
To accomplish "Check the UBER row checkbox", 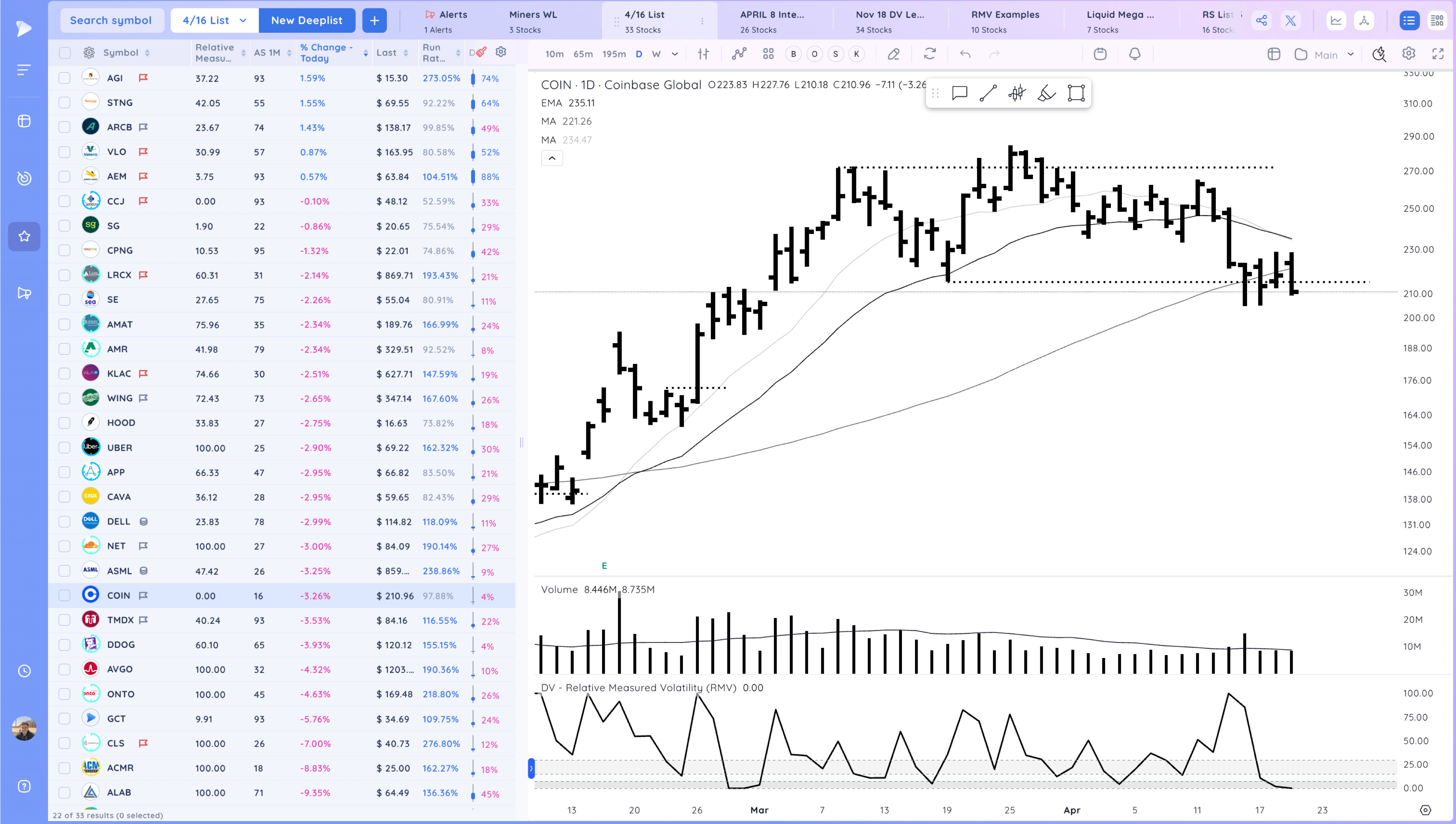I will [64, 448].
